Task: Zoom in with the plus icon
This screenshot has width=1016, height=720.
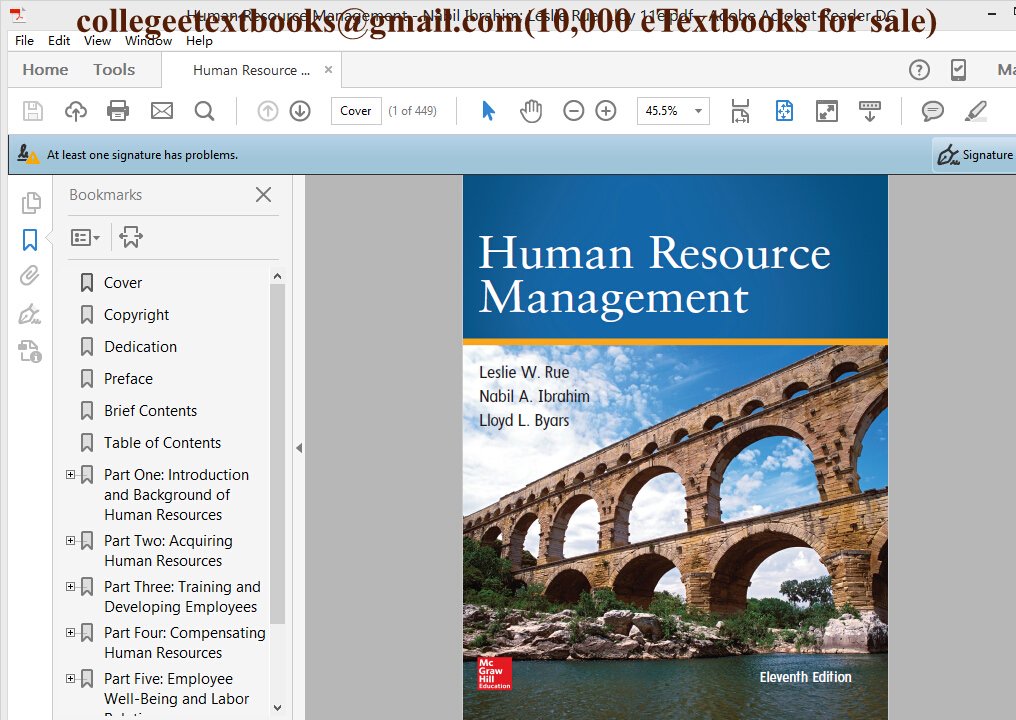Action: point(606,111)
